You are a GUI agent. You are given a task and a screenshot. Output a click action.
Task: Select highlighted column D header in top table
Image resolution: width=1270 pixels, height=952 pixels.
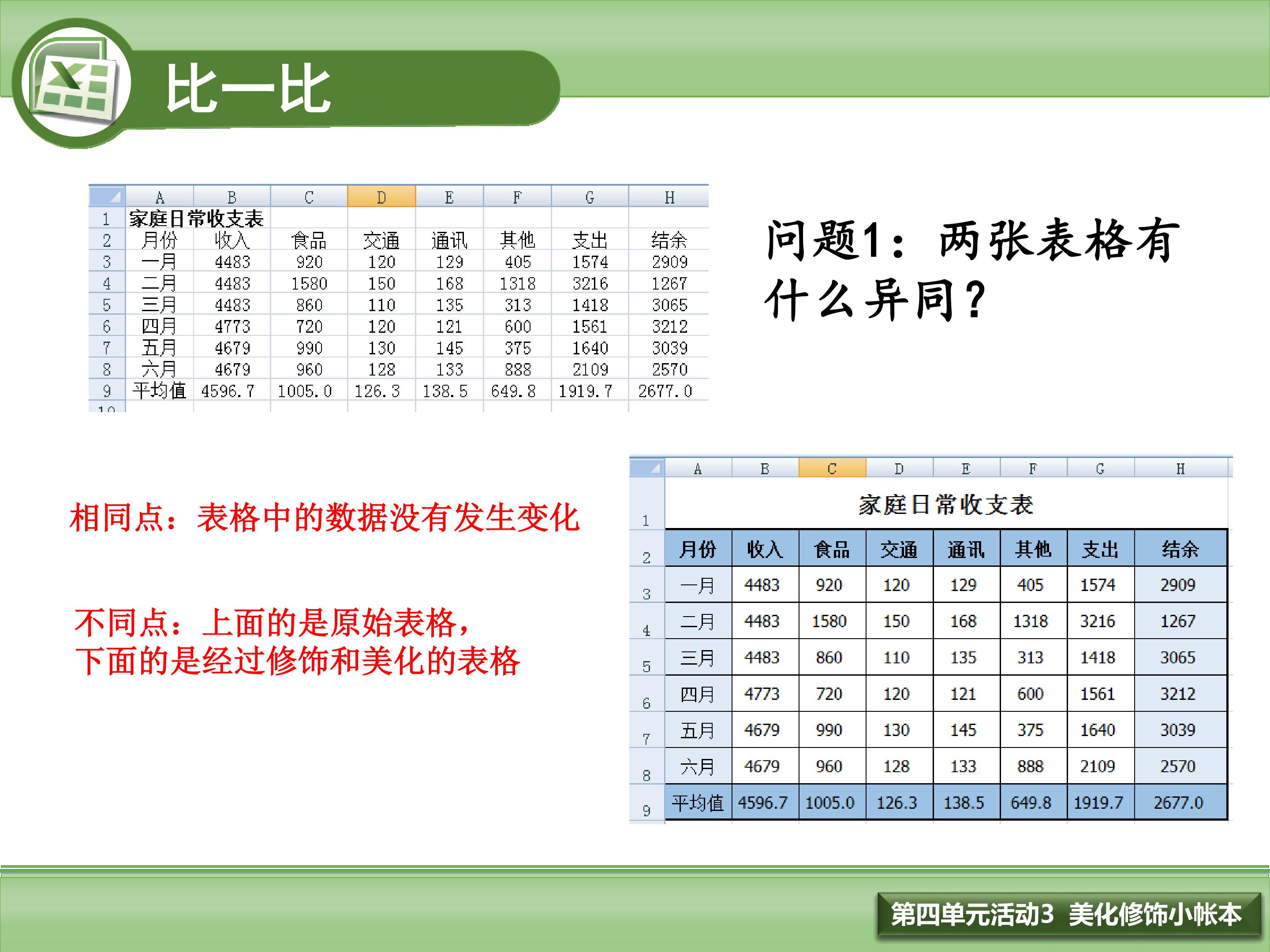[381, 197]
